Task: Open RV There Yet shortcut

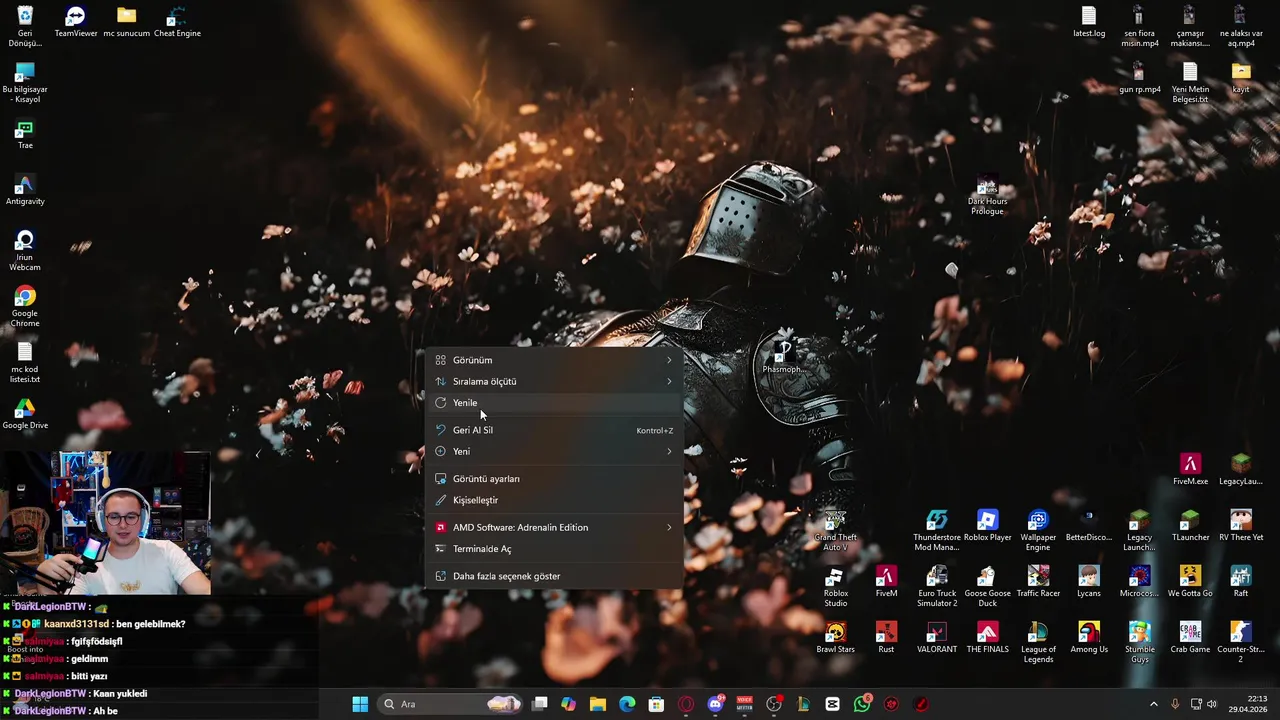Action: [x=1241, y=526]
